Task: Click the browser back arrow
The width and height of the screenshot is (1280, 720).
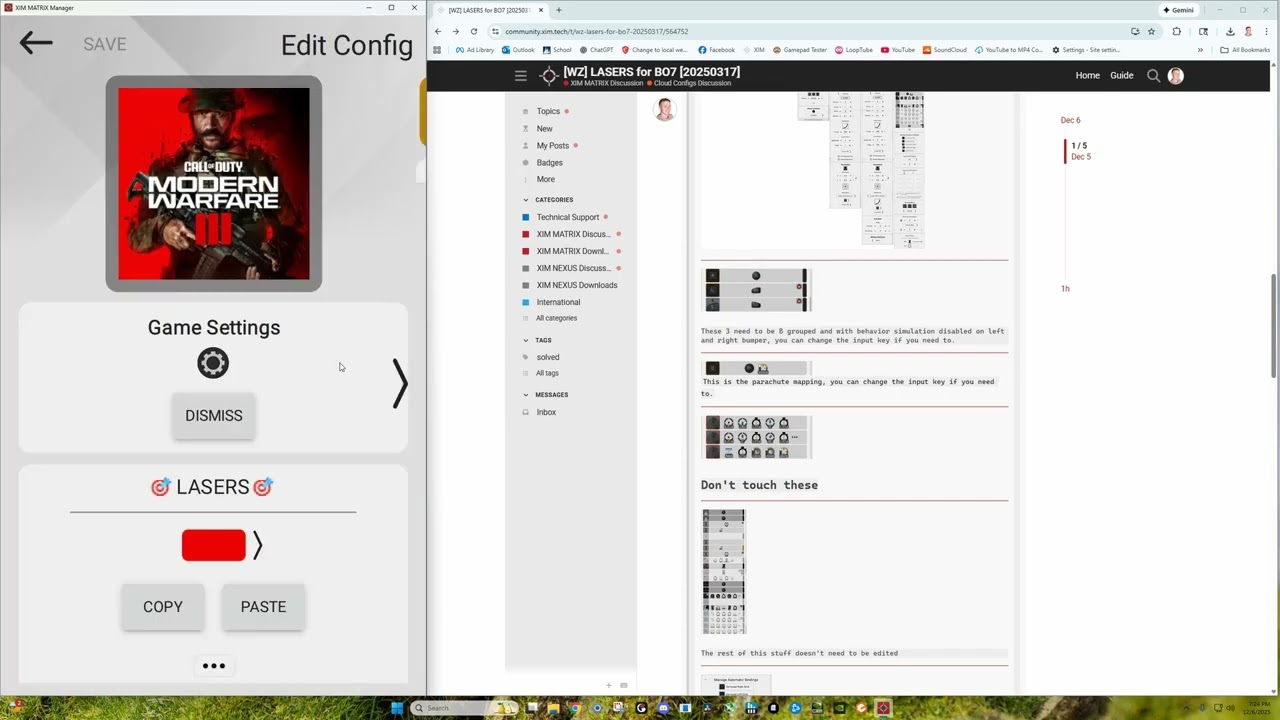Action: pyautogui.click(x=437, y=31)
